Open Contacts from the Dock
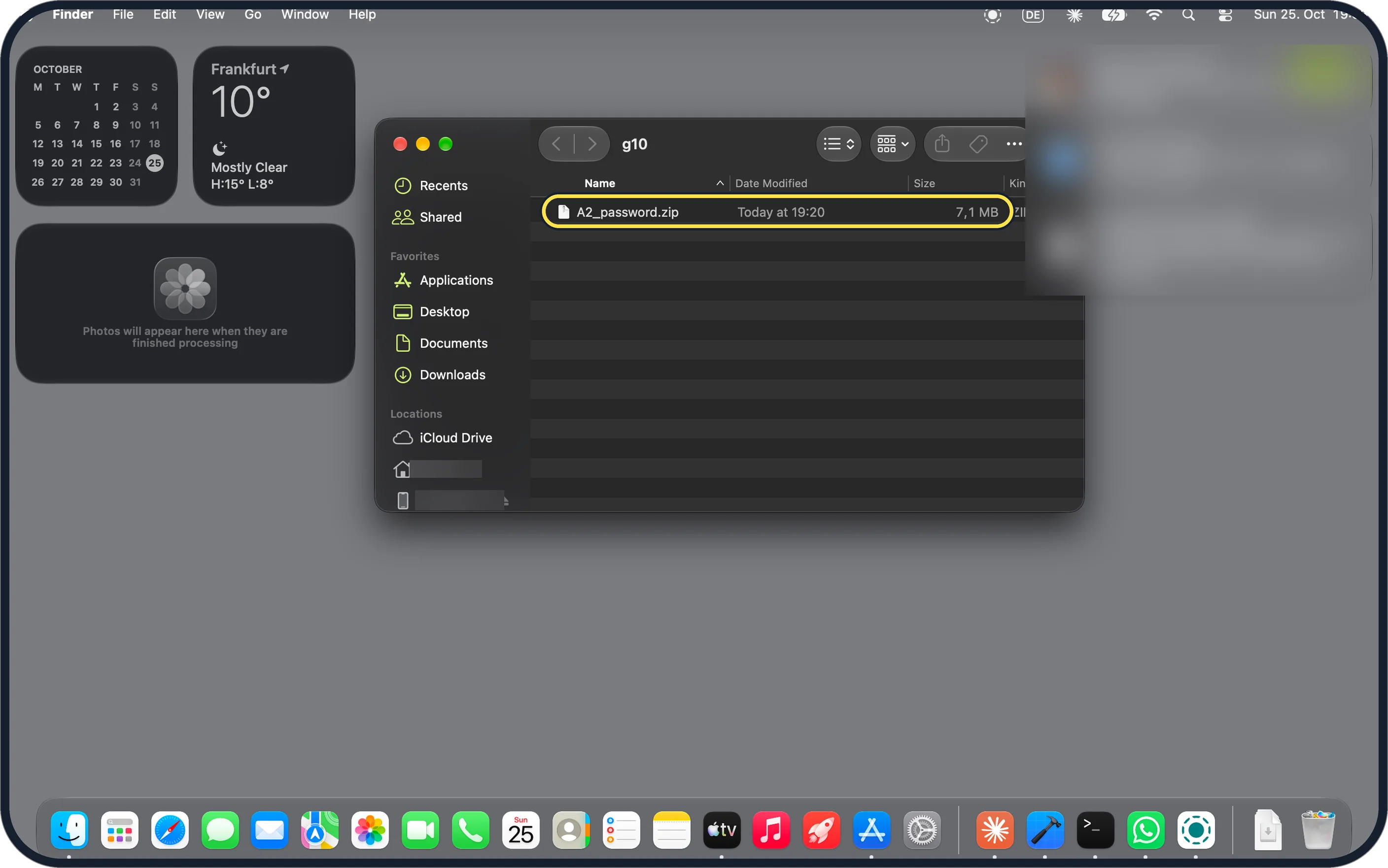Image resolution: width=1388 pixels, height=868 pixels. [571, 830]
